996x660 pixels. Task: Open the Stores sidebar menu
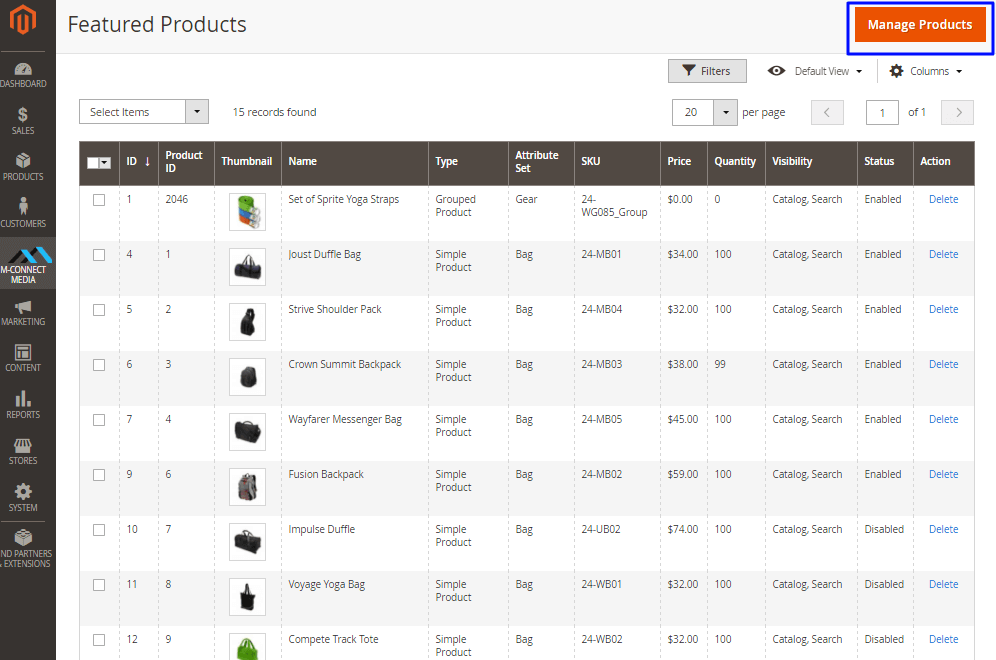pos(23,451)
